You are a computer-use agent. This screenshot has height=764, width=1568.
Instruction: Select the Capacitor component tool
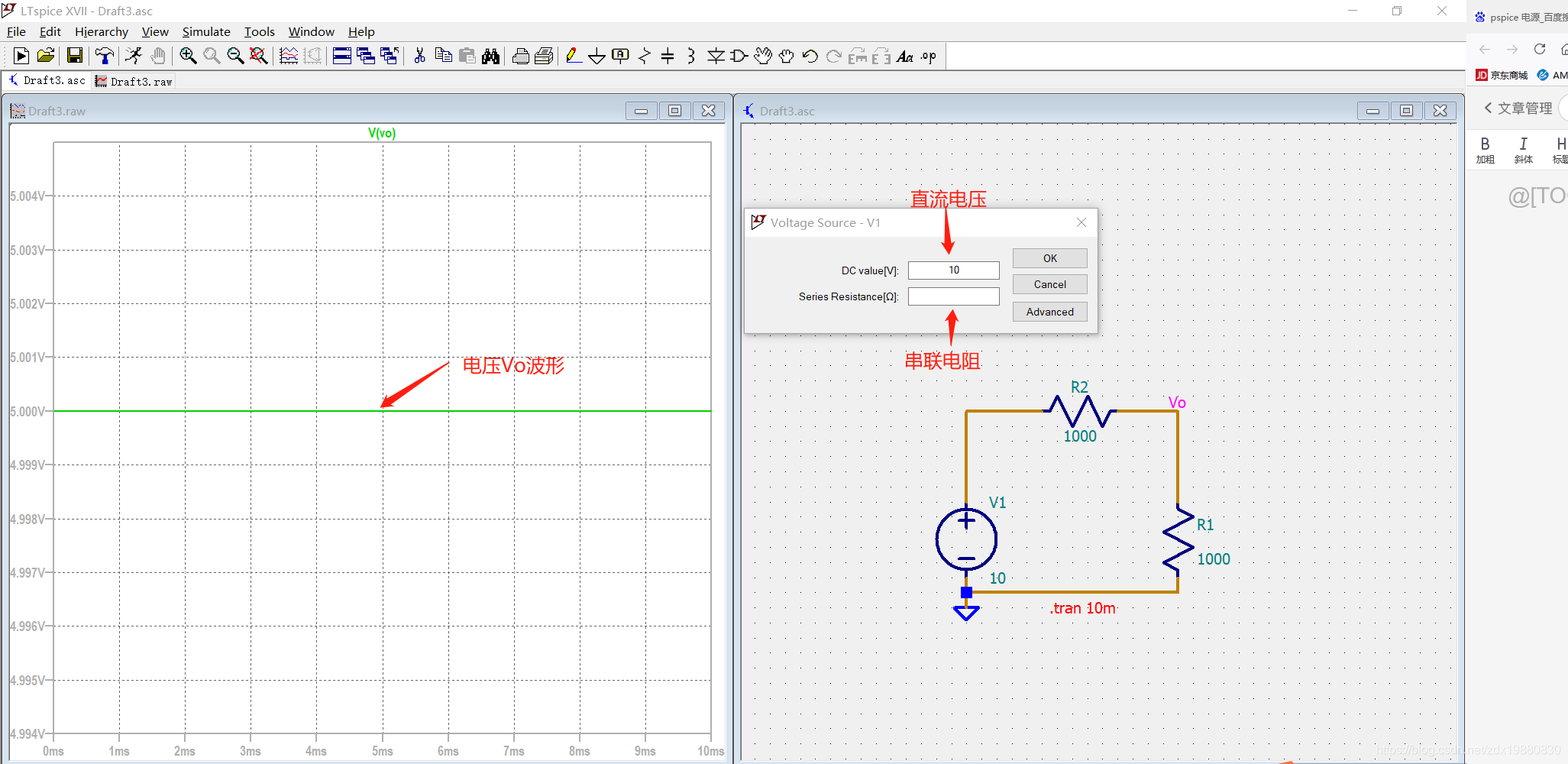point(668,56)
